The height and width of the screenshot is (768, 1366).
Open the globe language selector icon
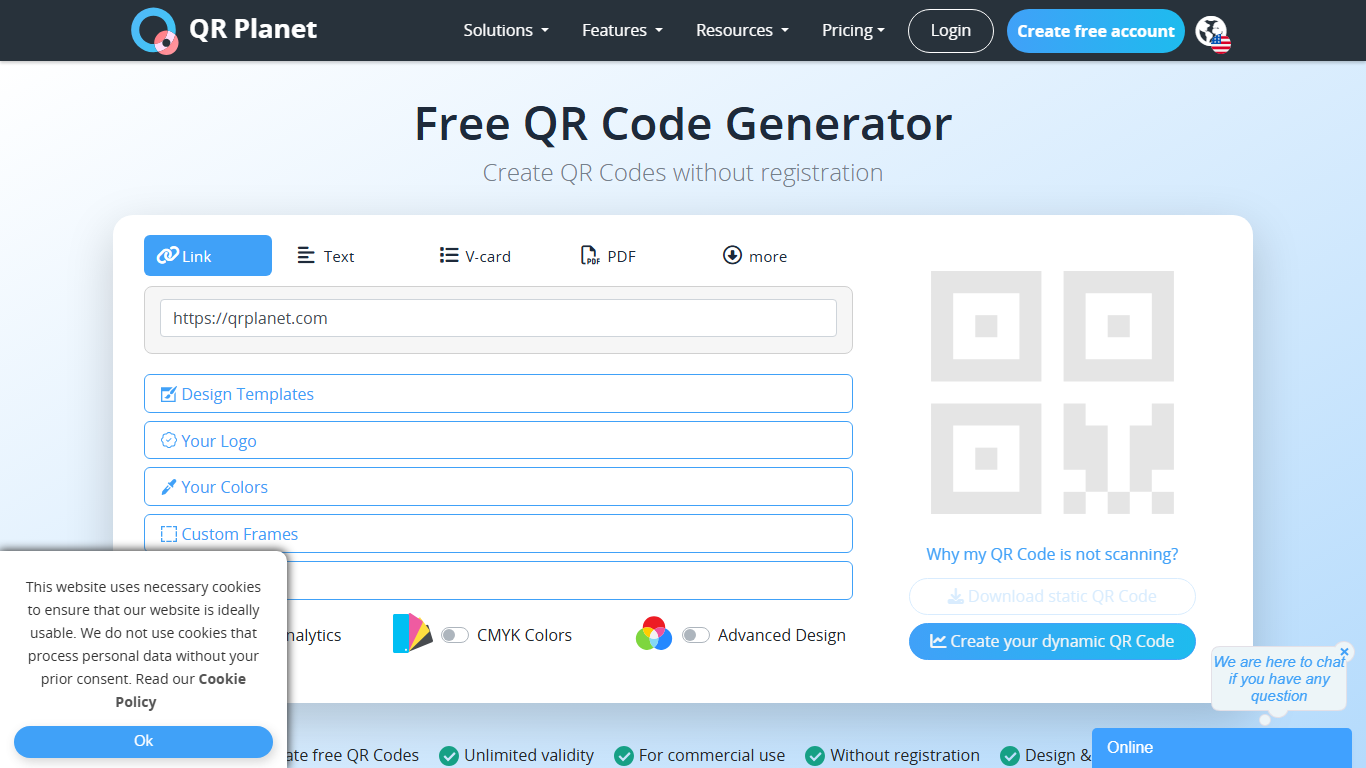(x=1213, y=33)
